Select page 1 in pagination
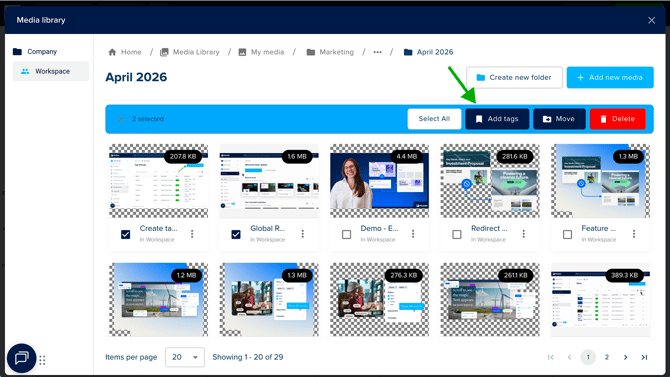670x377 pixels. point(588,357)
